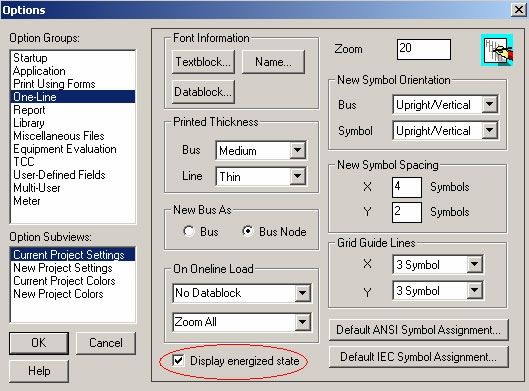Click into the Zoom value field
This screenshot has width=529, height=391.
pos(424,49)
